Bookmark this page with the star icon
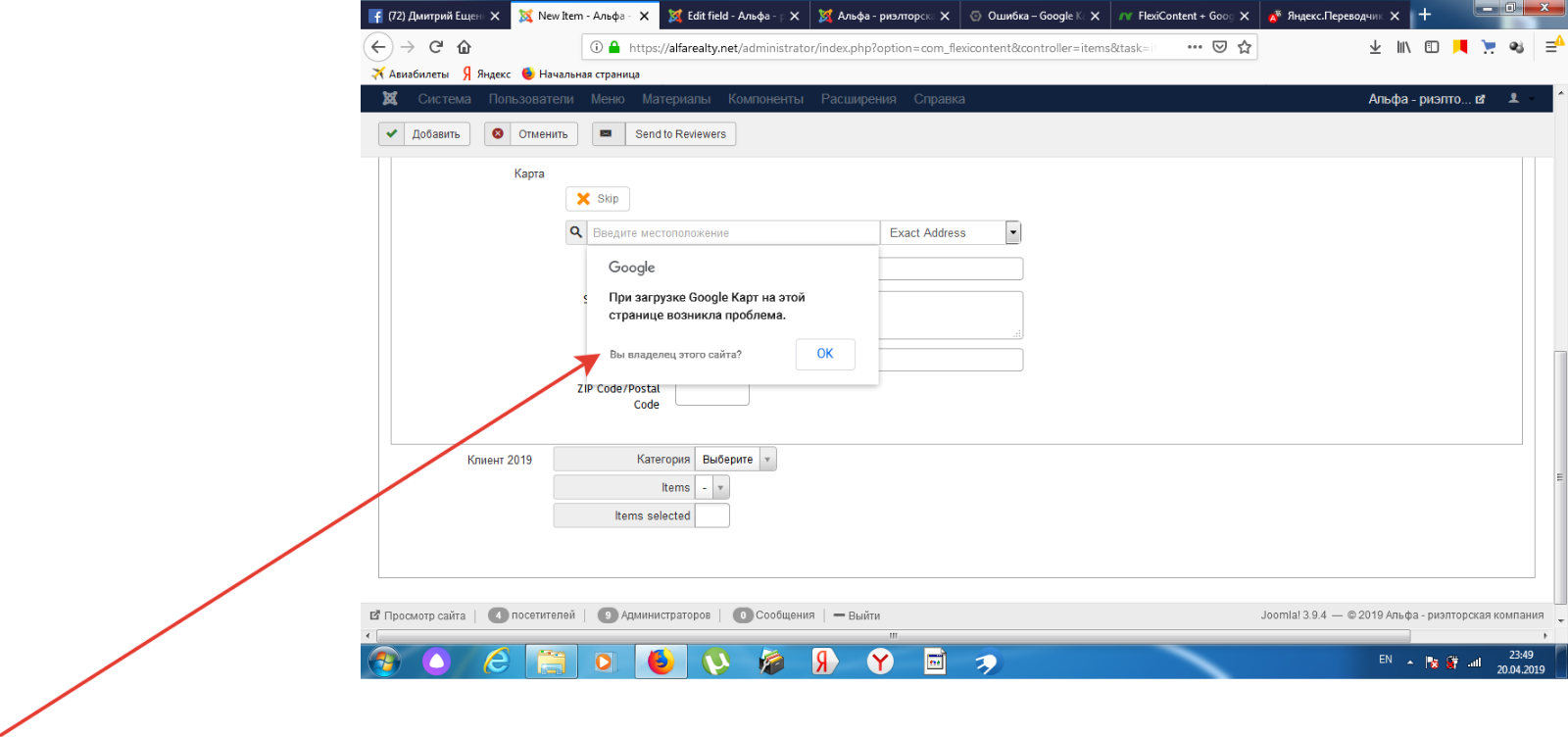This screenshot has height=737, width=1568. click(x=1245, y=47)
